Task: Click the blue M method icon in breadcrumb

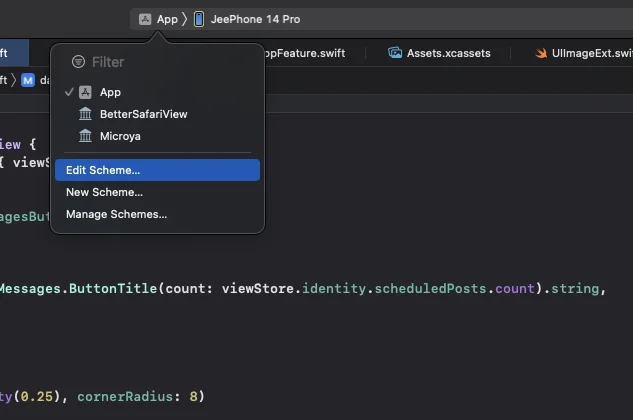Action: (x=28, y=80)
